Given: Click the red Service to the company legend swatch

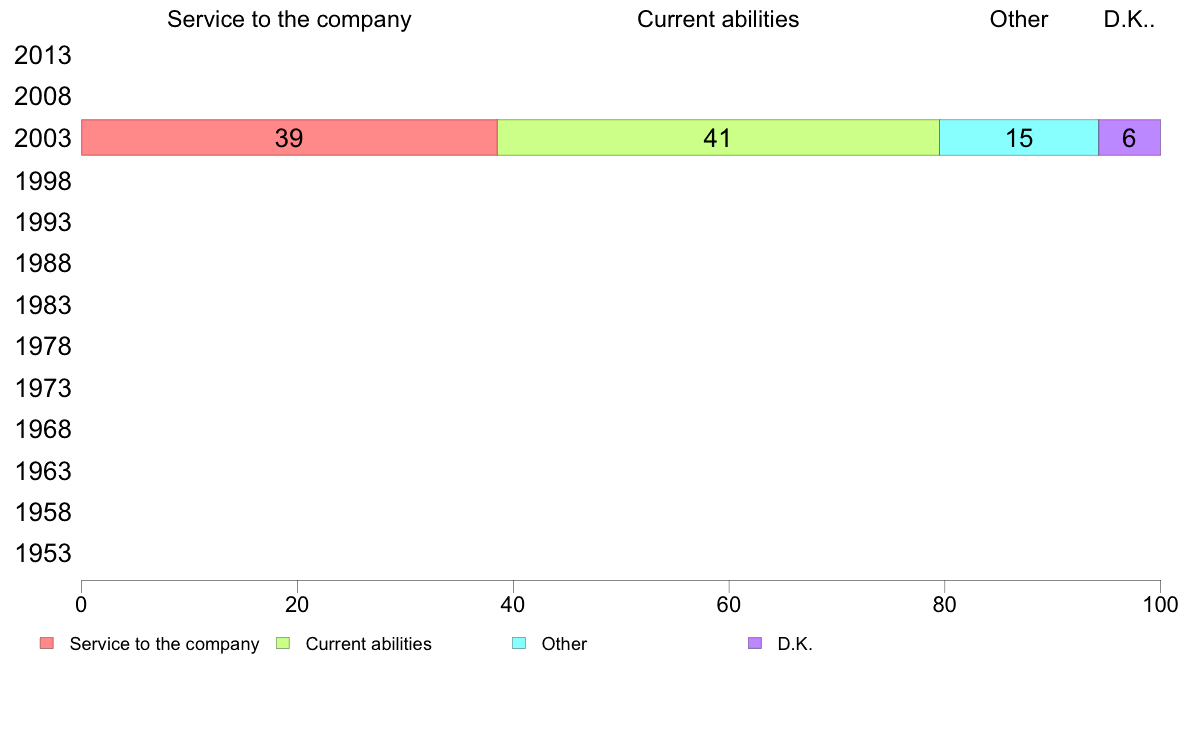Looking at the screenshot, I should (x=47, y=644).
